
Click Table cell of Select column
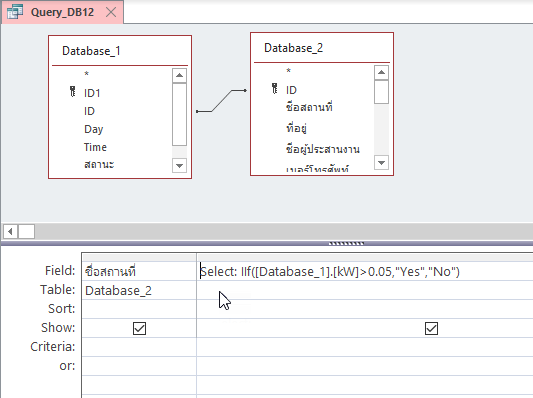(x=365, y=290)
